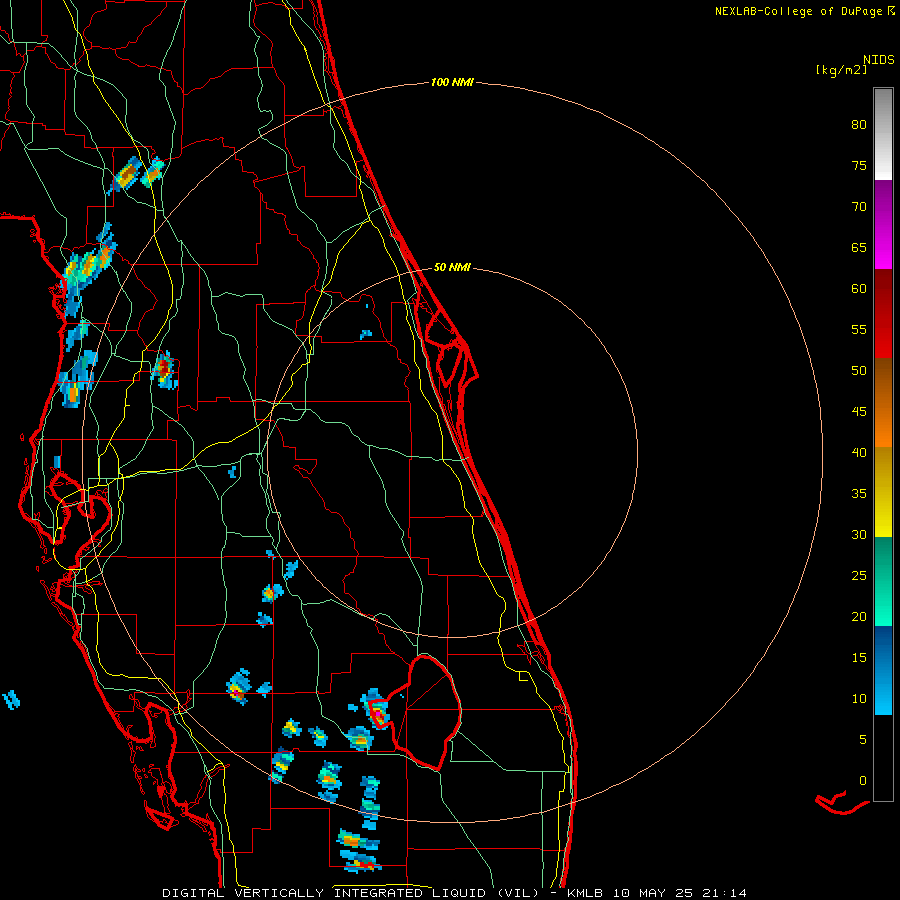Click legend value 40
Screen dimensions: 900x900
859,453
